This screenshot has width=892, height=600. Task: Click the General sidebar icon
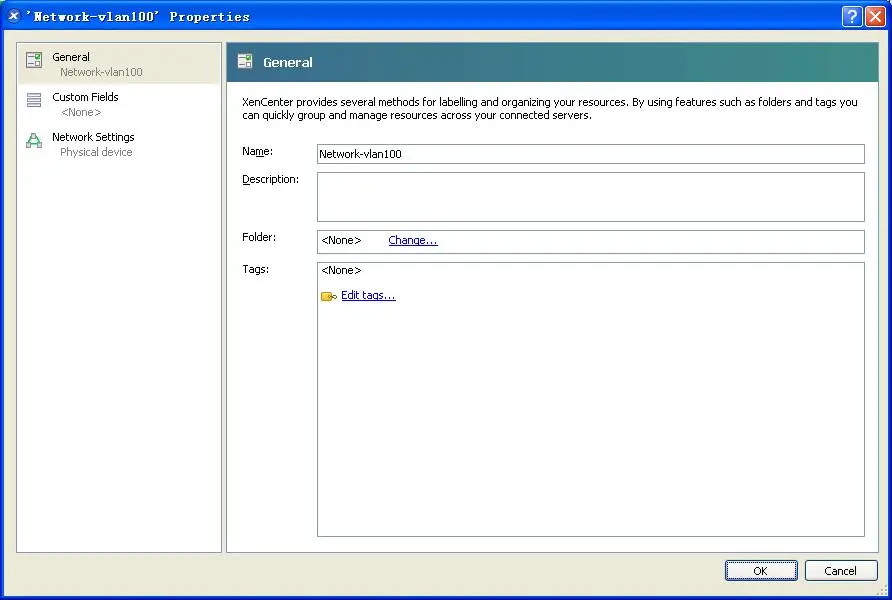click(34, 60)
